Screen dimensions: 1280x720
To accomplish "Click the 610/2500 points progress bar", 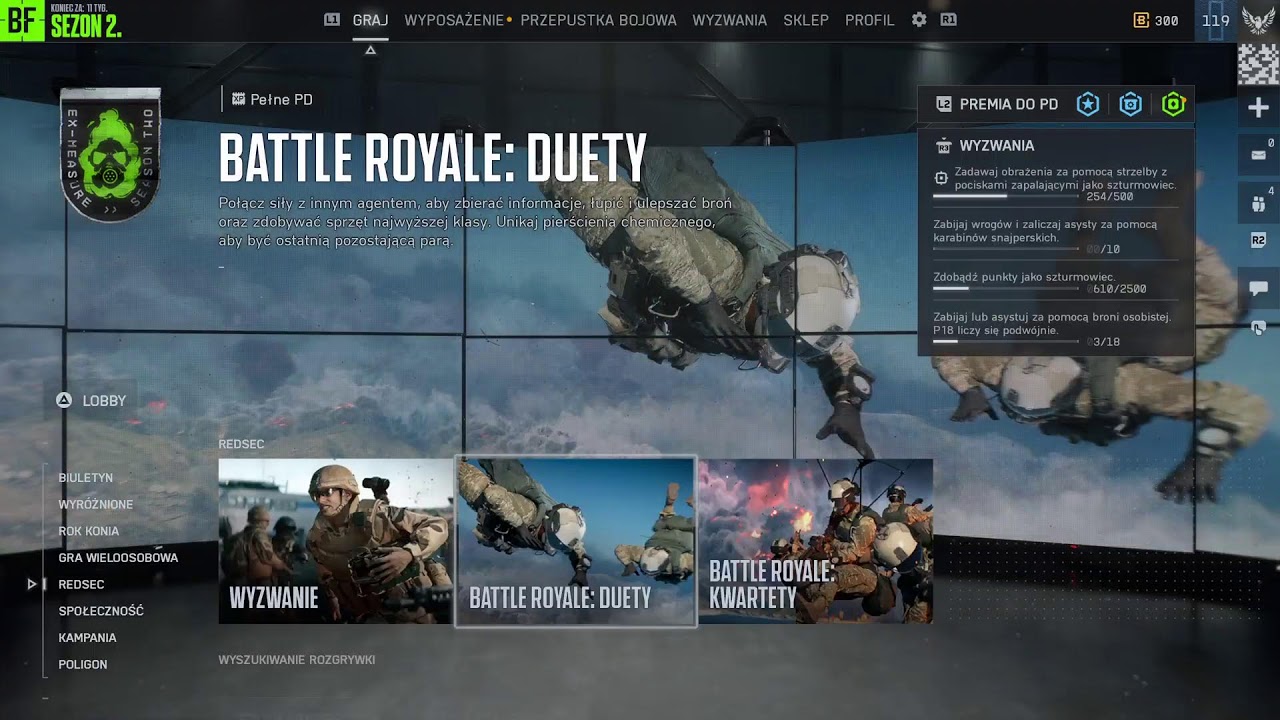I will (x=1006, y=288).
